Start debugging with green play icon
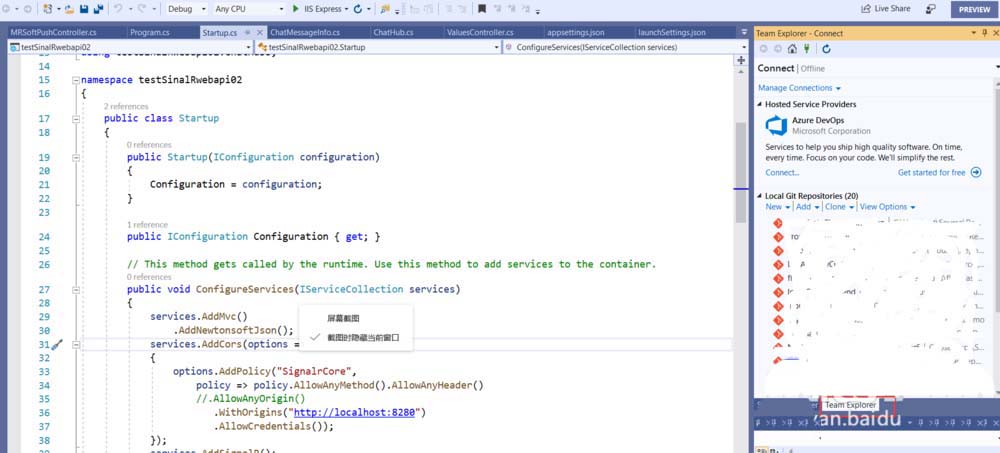This screenshot has width=1000, height=453. (x=296, y=9)
